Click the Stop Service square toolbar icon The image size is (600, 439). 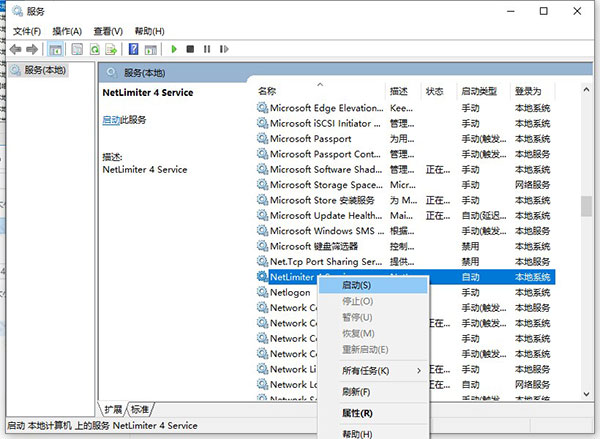(x=190, y=49)
